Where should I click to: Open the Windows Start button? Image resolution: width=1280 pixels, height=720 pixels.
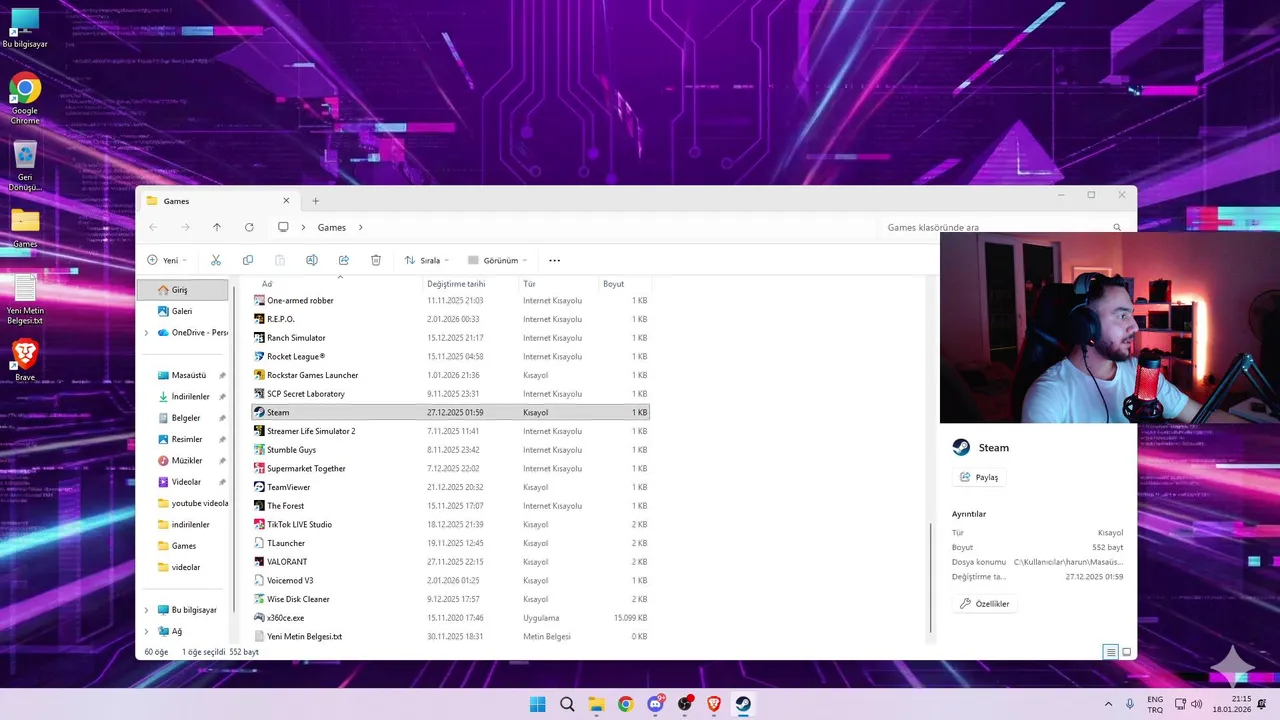[x=537, y=704]
